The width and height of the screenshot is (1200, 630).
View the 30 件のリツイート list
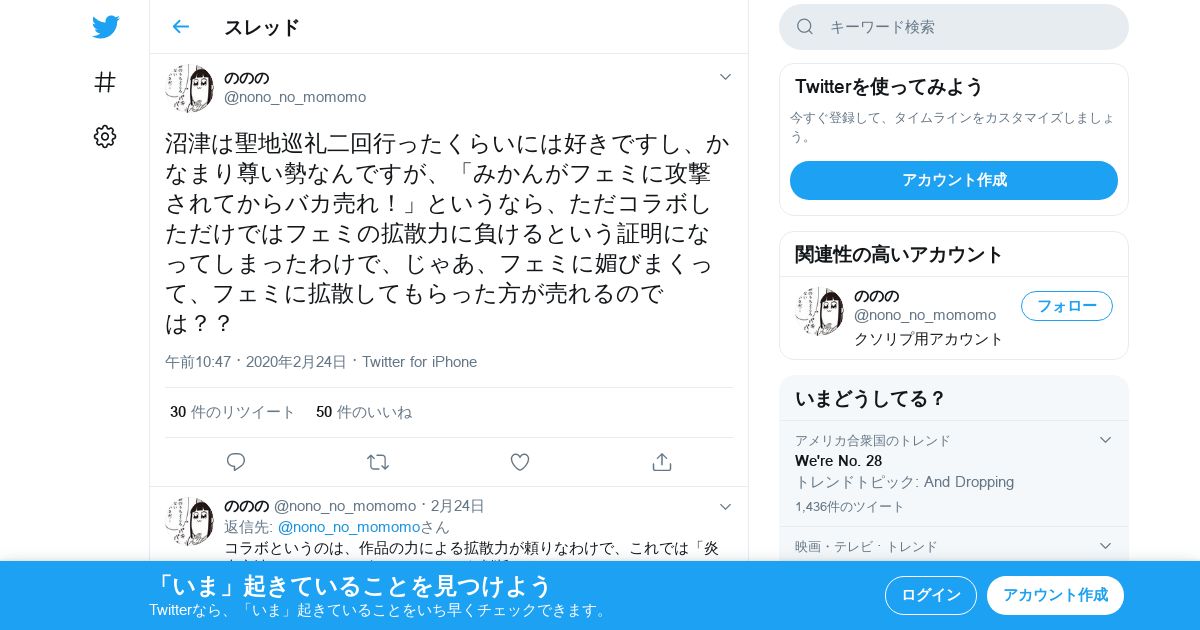click(232, 412)
